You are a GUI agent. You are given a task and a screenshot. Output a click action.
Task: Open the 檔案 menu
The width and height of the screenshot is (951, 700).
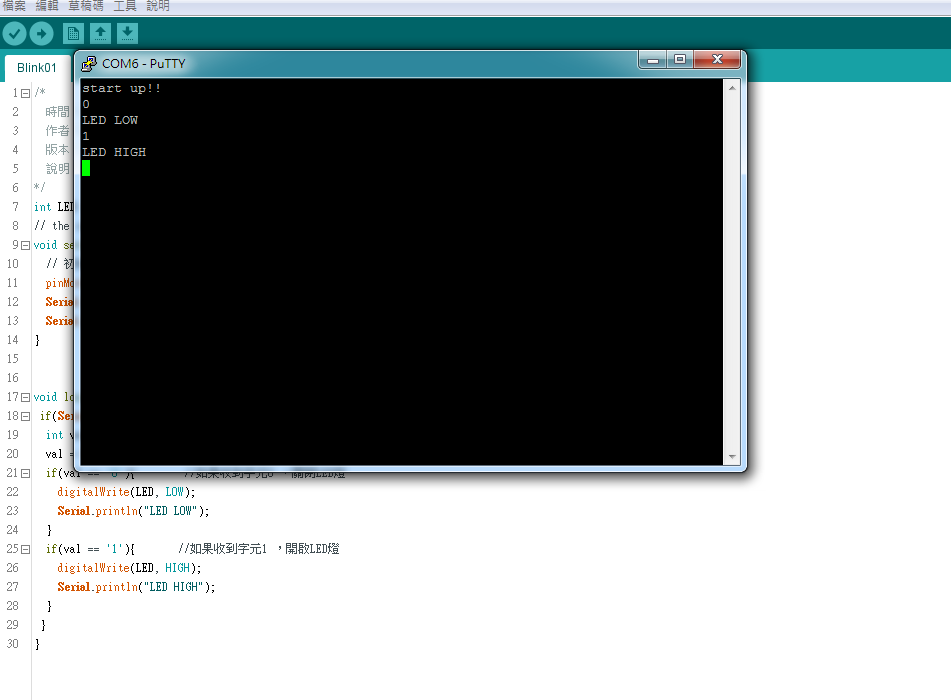(13, 6)
